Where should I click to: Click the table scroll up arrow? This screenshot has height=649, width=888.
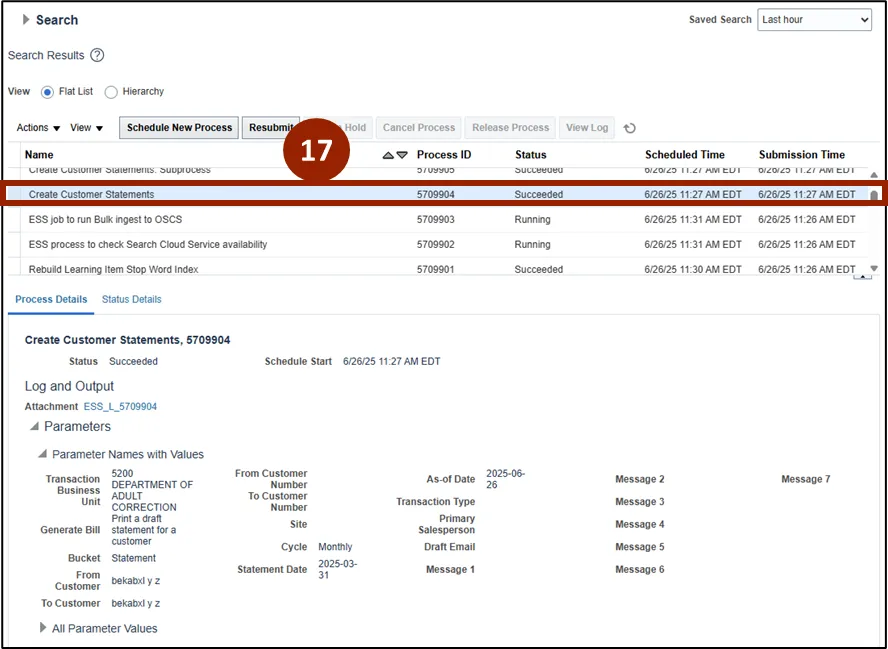point(874,175)
